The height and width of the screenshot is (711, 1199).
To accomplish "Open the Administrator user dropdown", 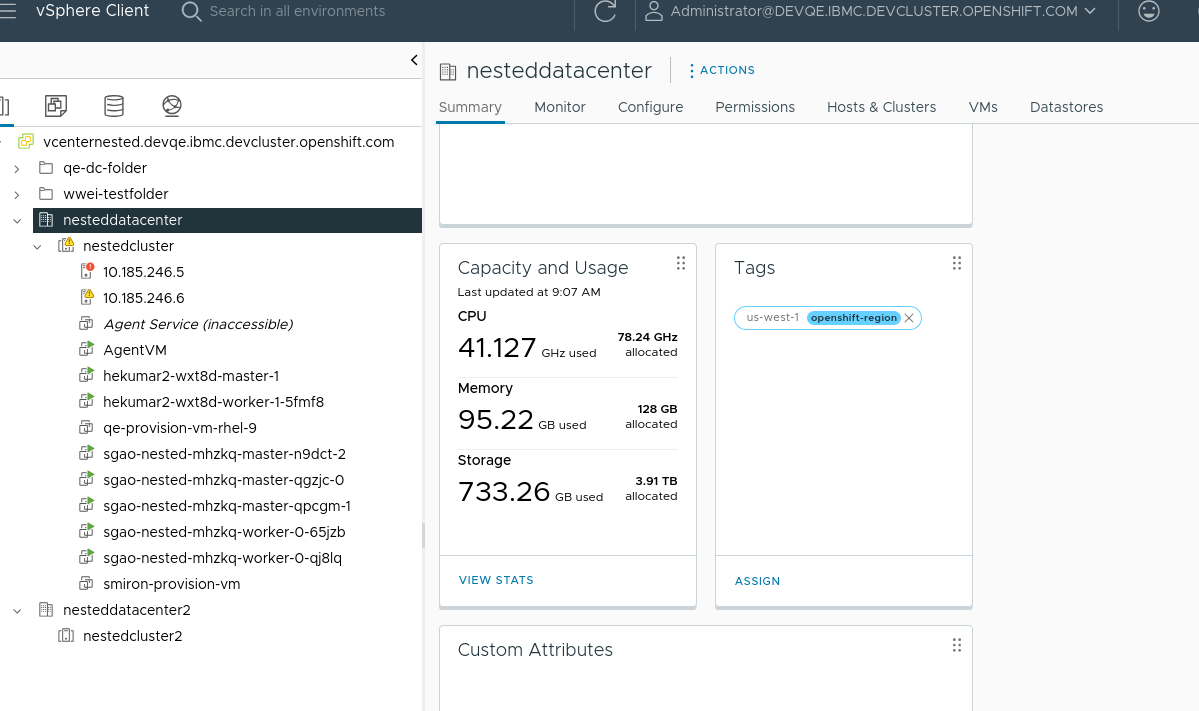I will [x=870, y=12].
